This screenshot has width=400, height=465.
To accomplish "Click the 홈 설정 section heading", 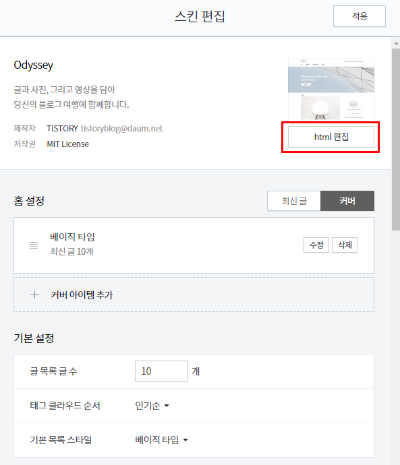I will click(x=29, y=201).
